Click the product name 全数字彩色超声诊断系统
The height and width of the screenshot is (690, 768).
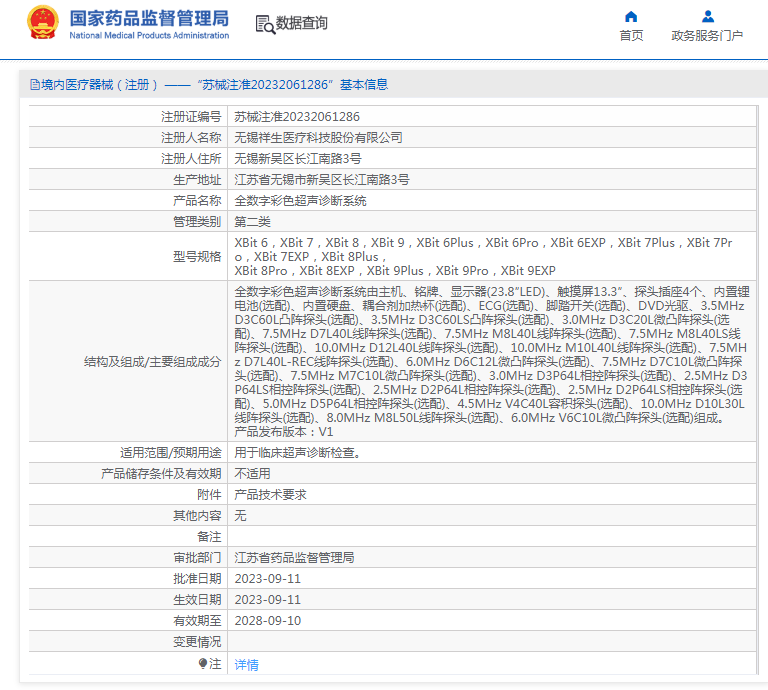click(300, 200)
